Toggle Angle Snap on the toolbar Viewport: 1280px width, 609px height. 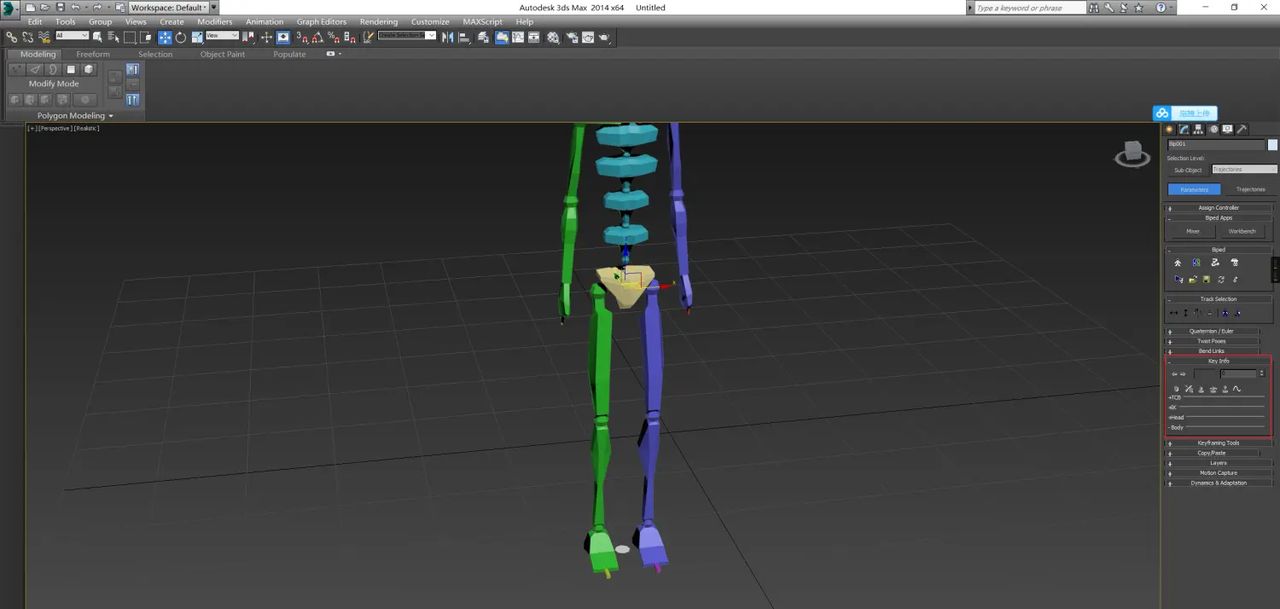[x=318, y=37]
